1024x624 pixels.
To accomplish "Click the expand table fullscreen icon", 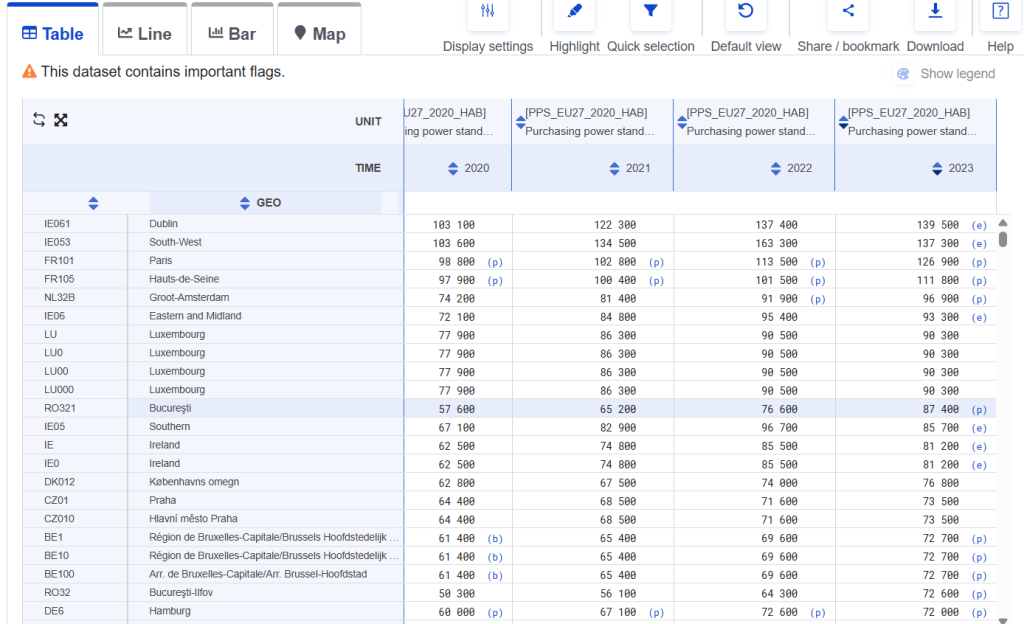I will click(61, 120).
